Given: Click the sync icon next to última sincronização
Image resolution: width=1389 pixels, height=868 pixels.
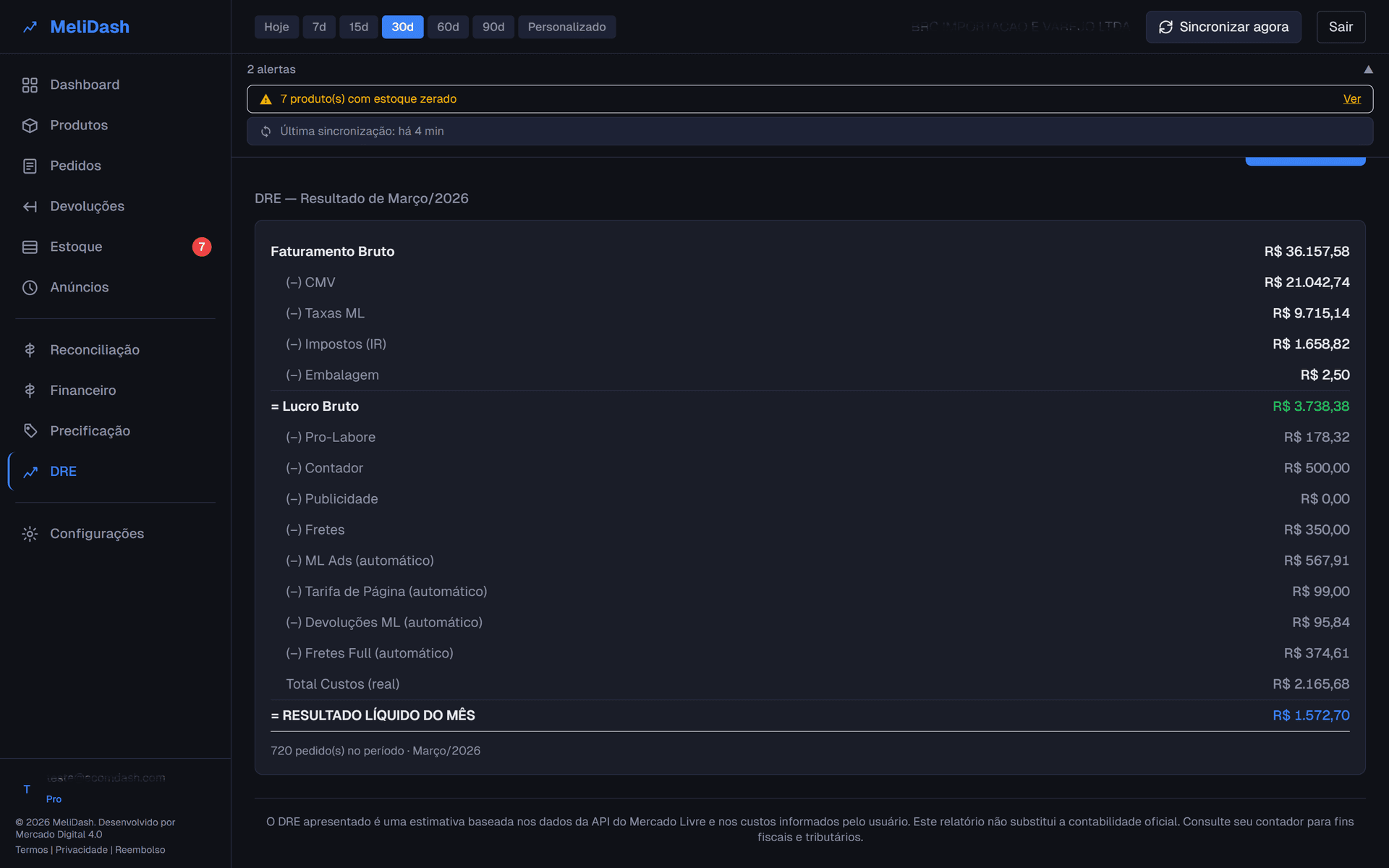Looking at the screenshot, I should (x=266, y=131).
